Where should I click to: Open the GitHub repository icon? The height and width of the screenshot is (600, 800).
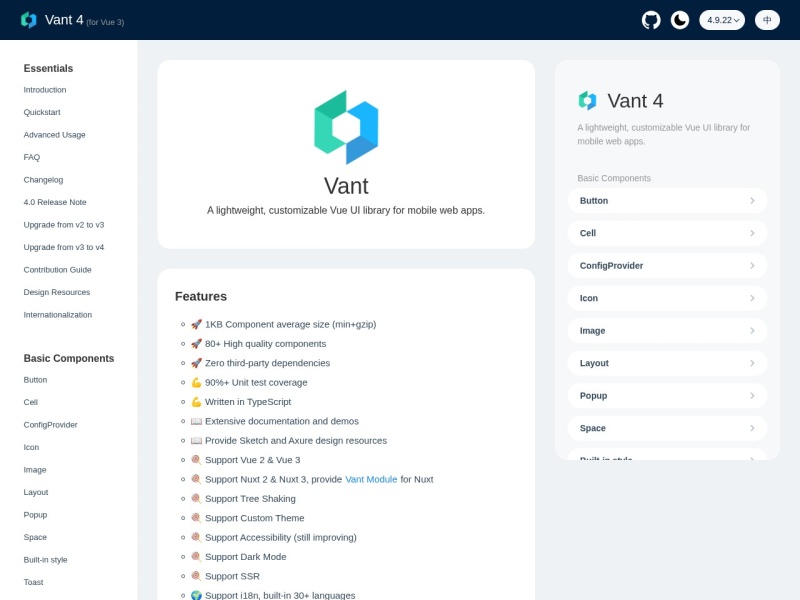click(x=651, y=20)
